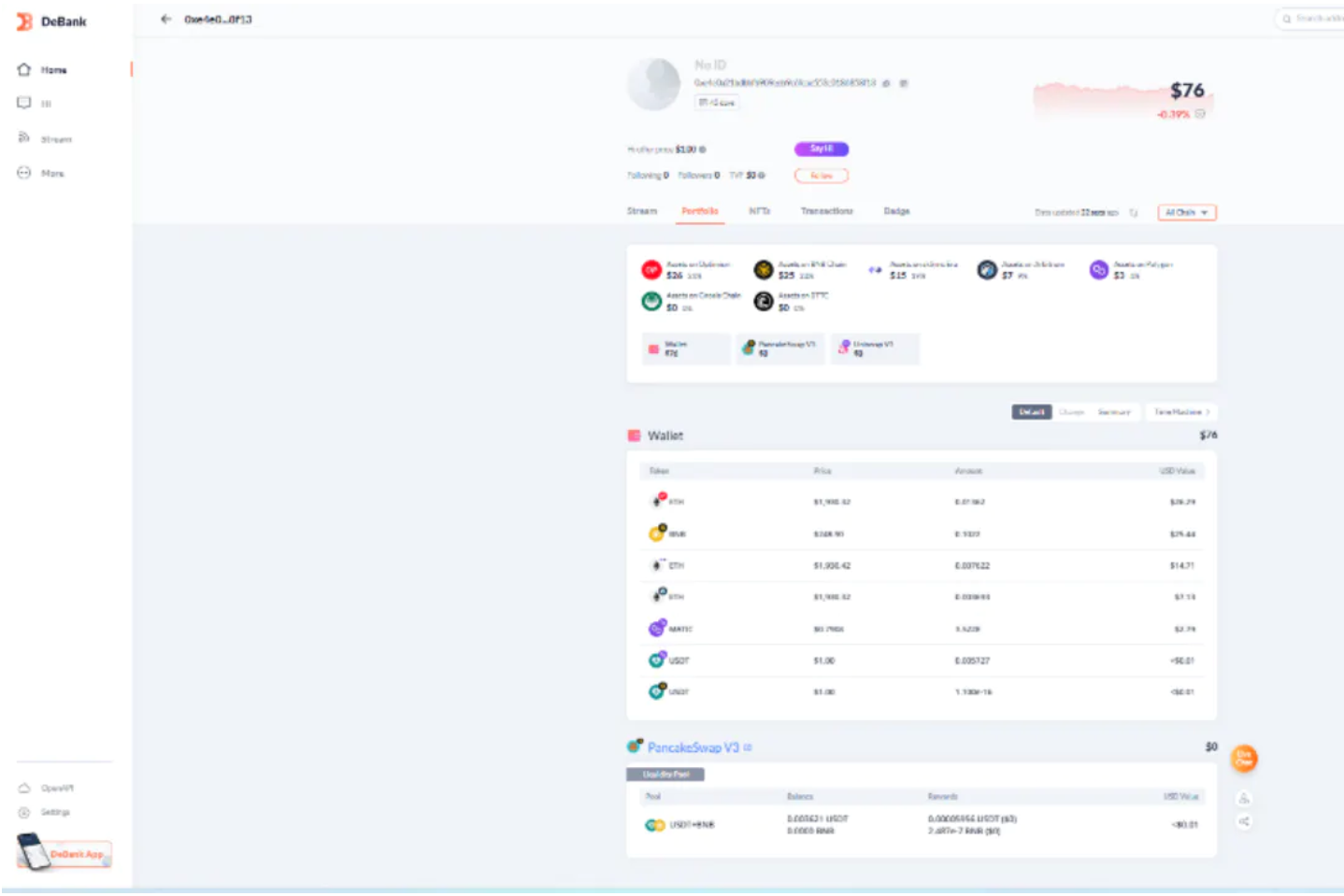Switch to the Transactions tab
Screen dimensions: 1344x896
pyautogui.click(x=826, y=211)
